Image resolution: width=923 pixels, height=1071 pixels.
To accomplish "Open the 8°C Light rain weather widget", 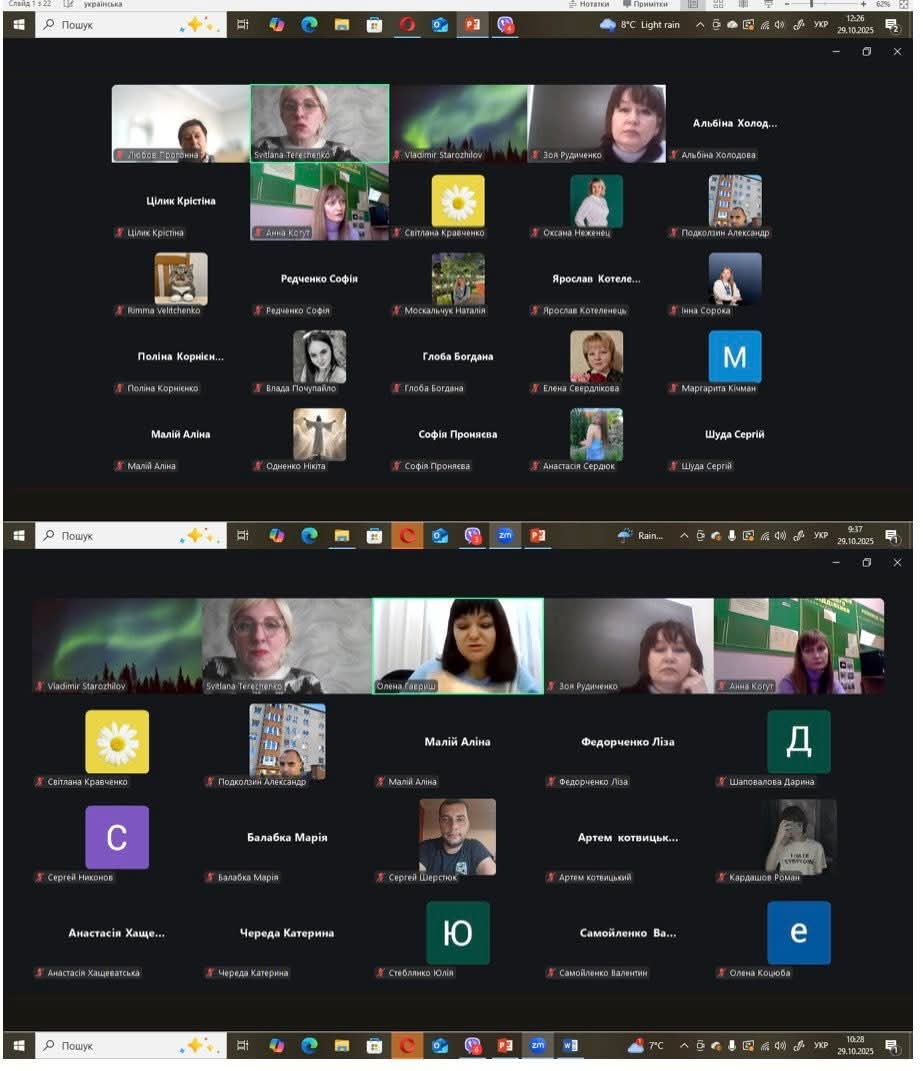I will pyautogui.click(x=640, y=25).
